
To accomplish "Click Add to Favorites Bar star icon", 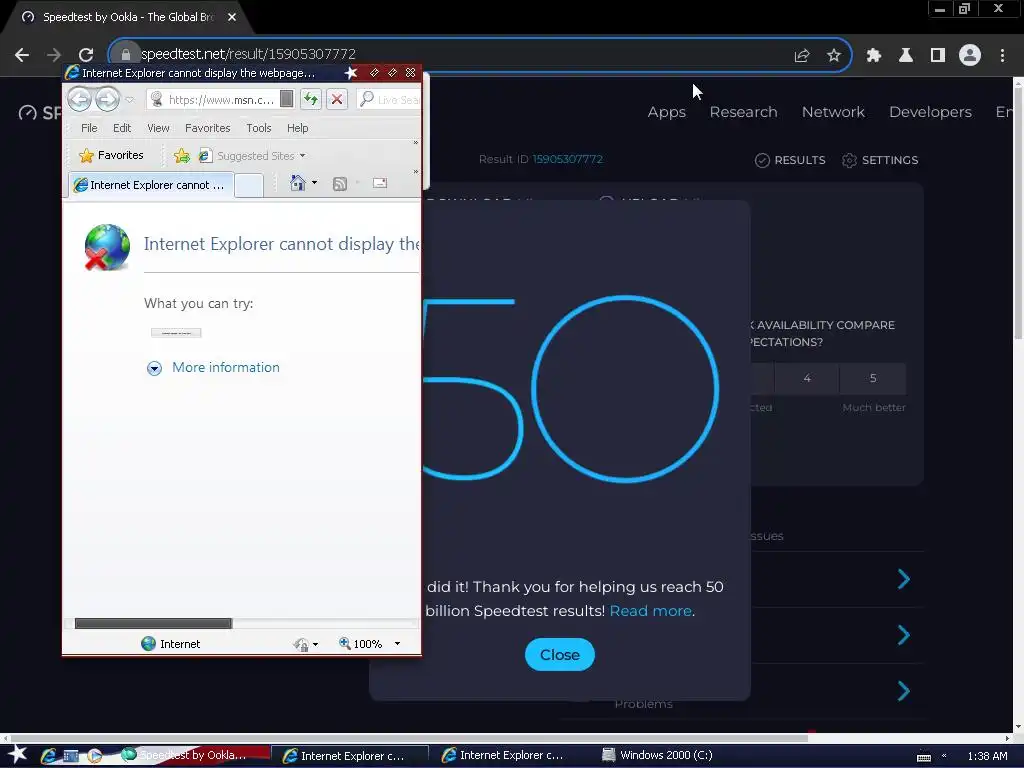I will pyautogui.click(x=182, y=155).
